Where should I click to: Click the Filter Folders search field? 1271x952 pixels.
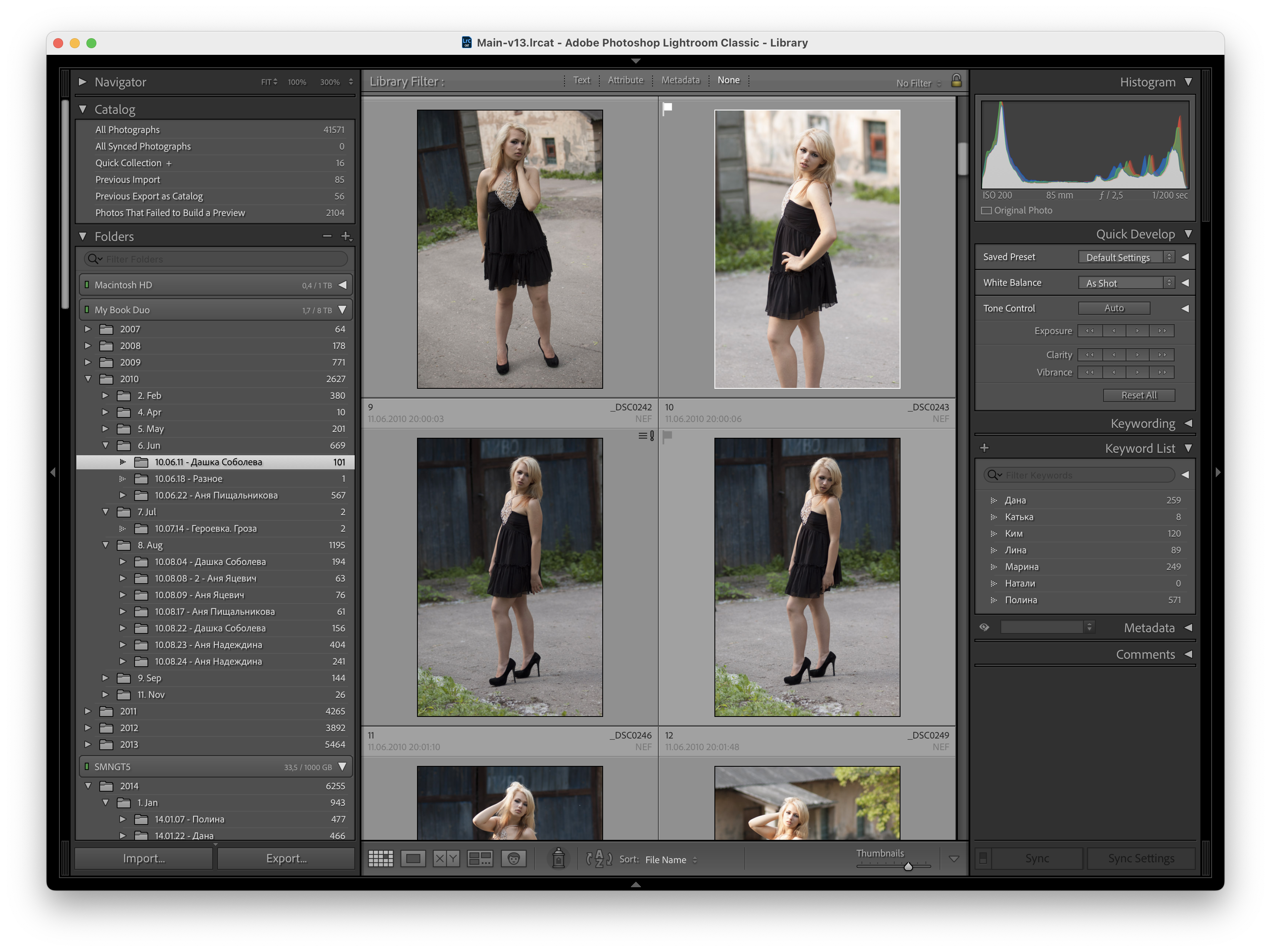[x=216, y=259]
